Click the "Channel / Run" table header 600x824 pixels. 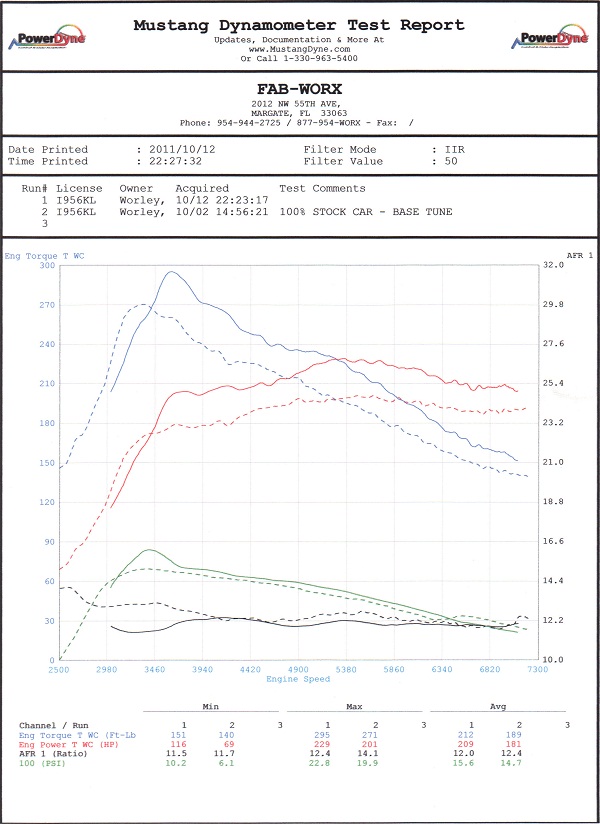[x=54, y=726]
